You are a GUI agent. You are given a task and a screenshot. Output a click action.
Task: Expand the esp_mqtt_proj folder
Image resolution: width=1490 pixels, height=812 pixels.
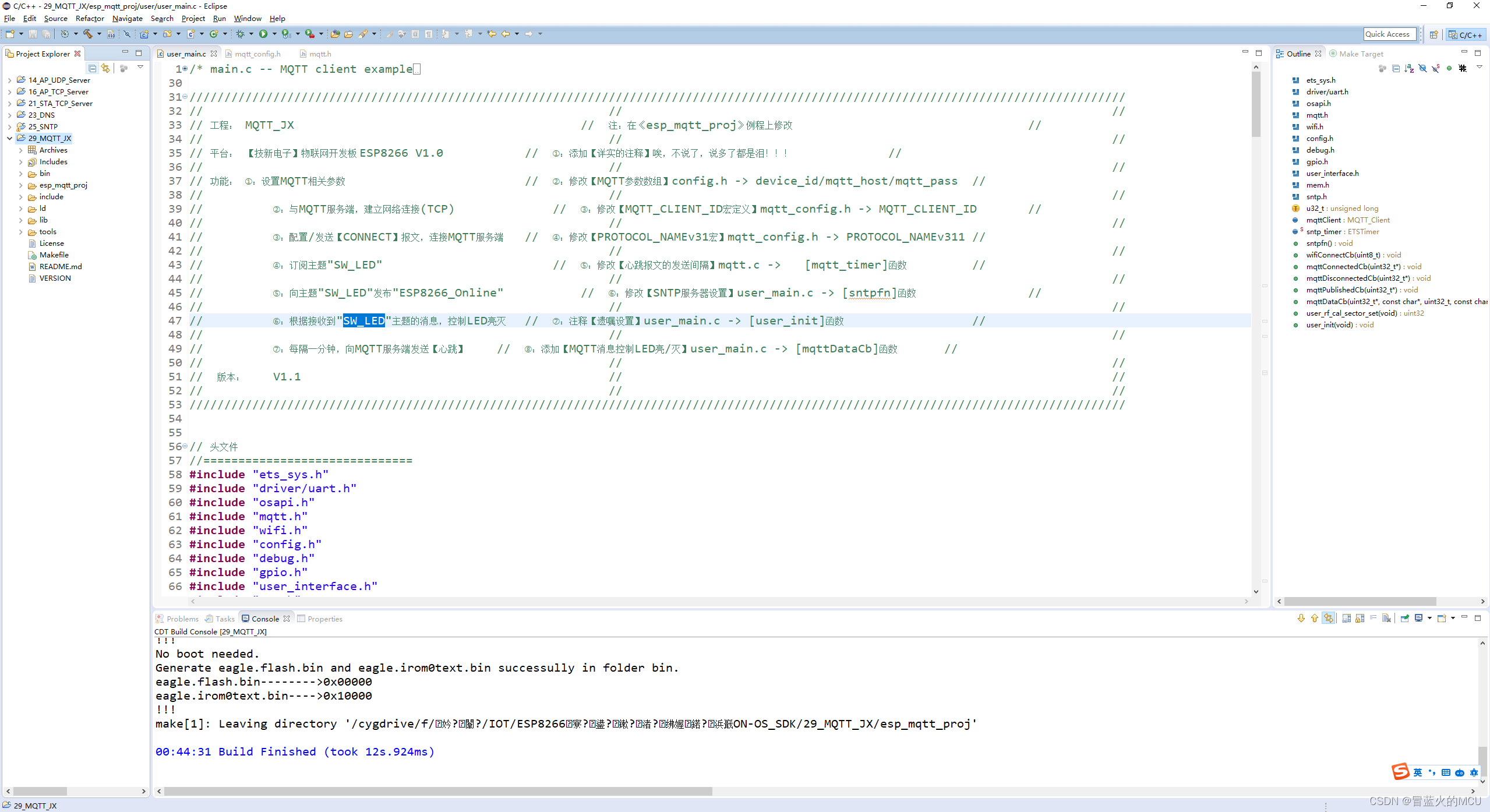pyautogui.click(x=21, y=185)
